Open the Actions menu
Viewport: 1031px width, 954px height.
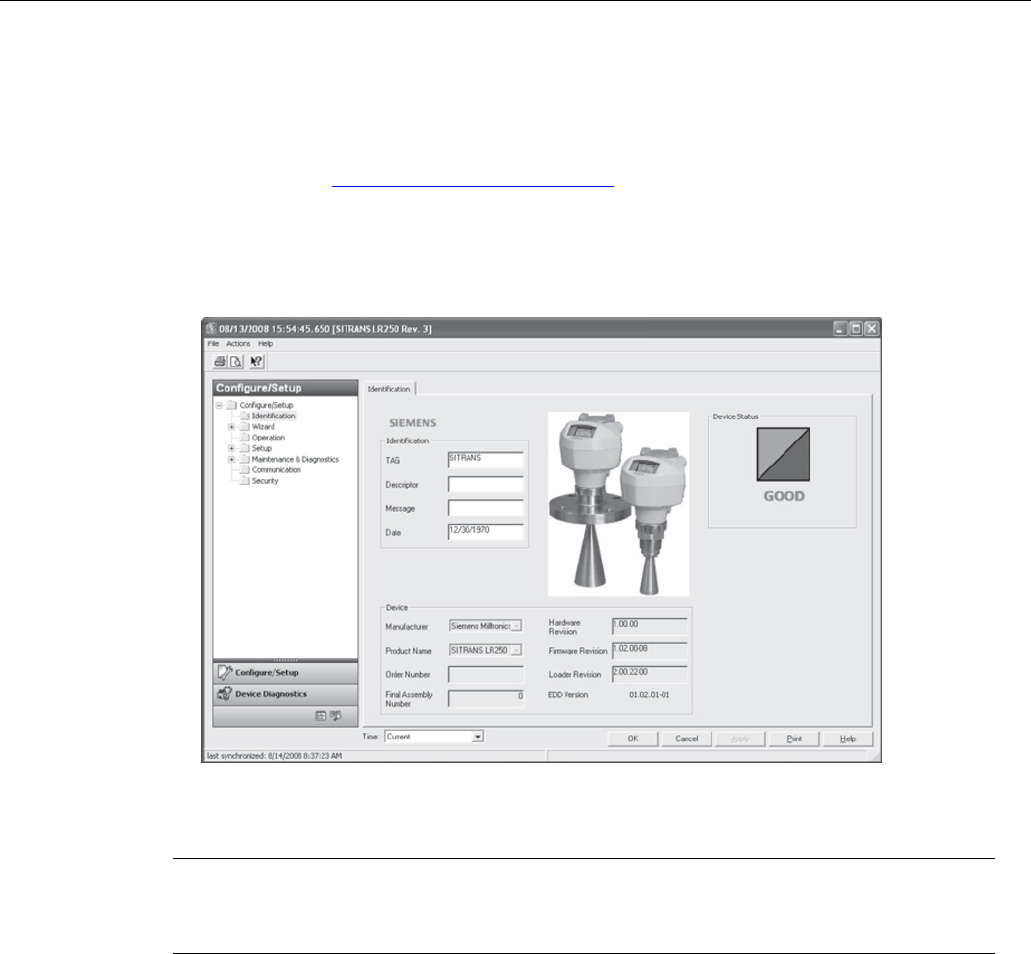(238, 344)
